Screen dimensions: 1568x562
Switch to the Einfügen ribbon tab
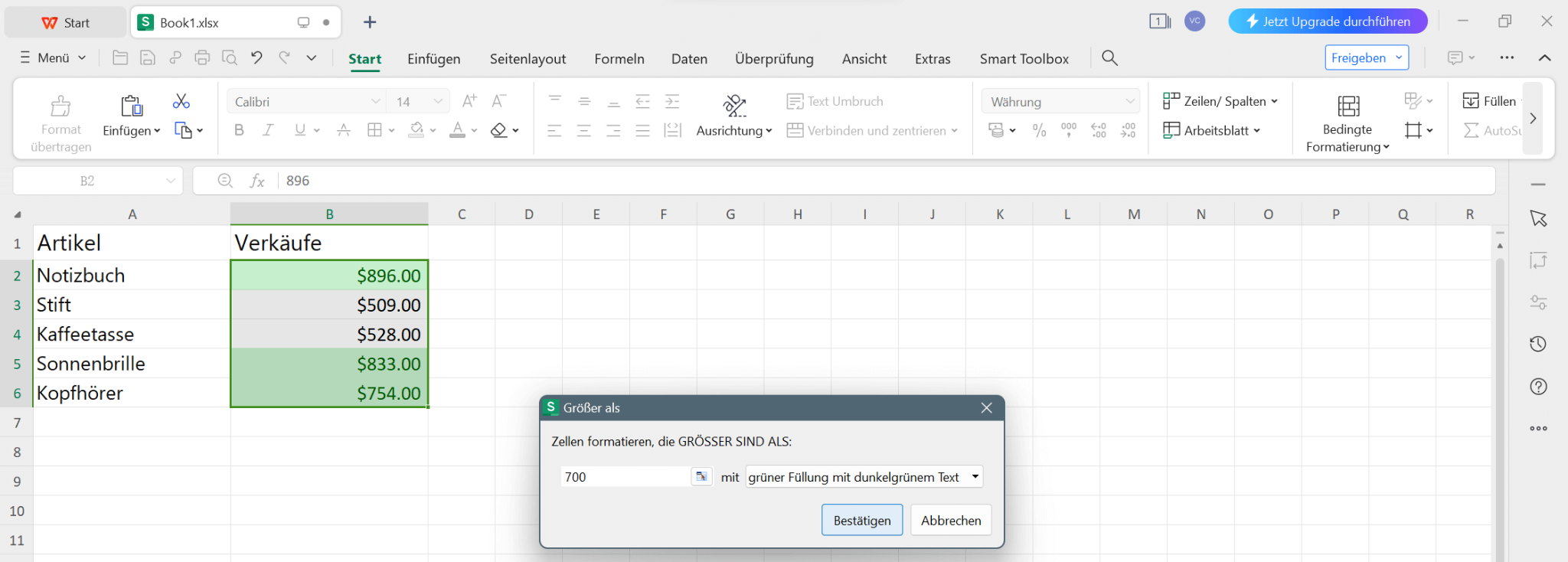433,59
